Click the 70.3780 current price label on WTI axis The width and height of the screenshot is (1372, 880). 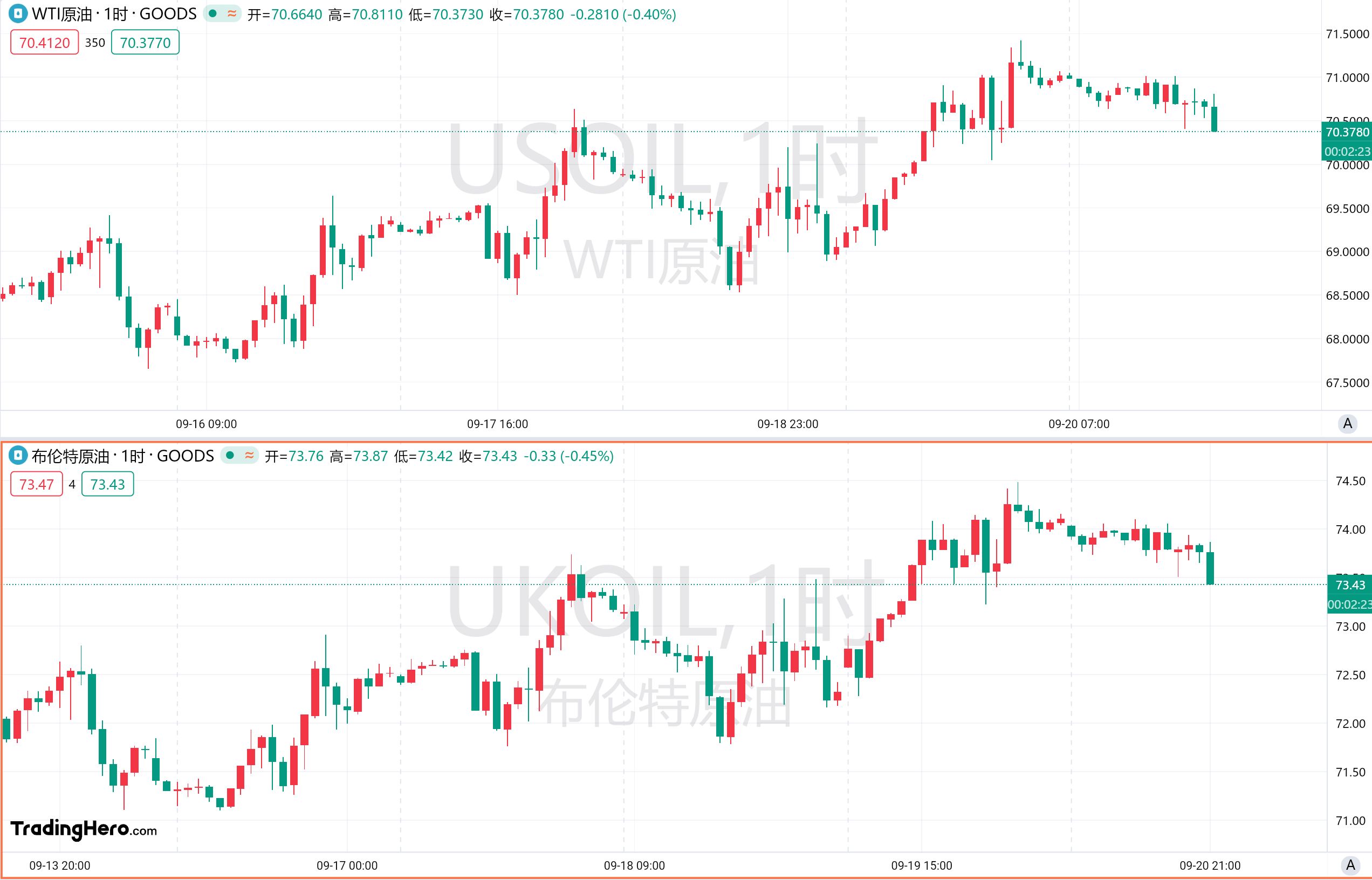[1347, 132]
